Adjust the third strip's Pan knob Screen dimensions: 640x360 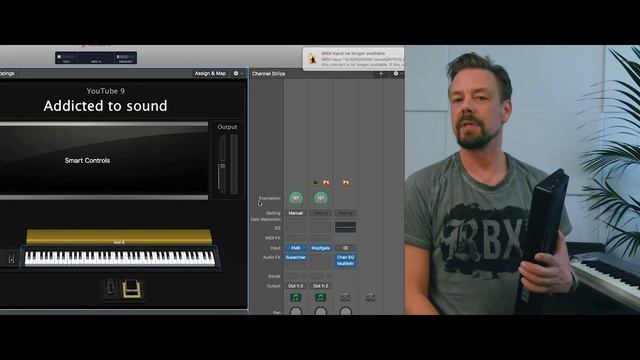point(346,311)
